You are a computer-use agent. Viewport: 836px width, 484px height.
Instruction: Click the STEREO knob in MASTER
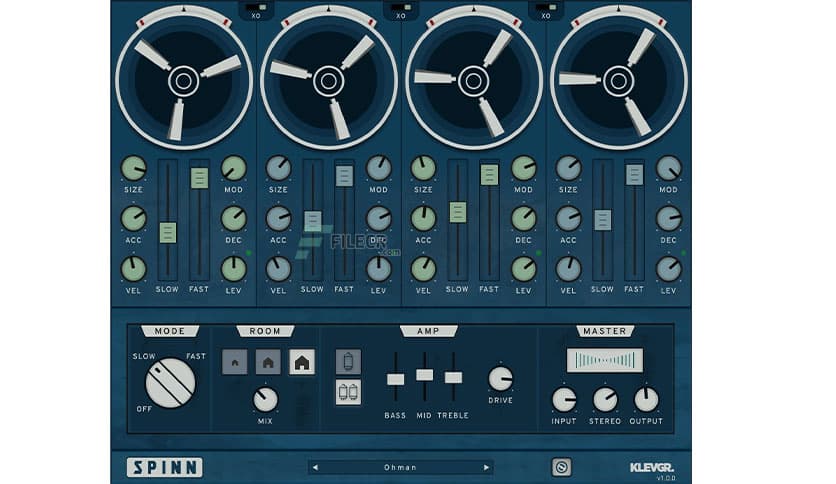click(x=605, y=400)
